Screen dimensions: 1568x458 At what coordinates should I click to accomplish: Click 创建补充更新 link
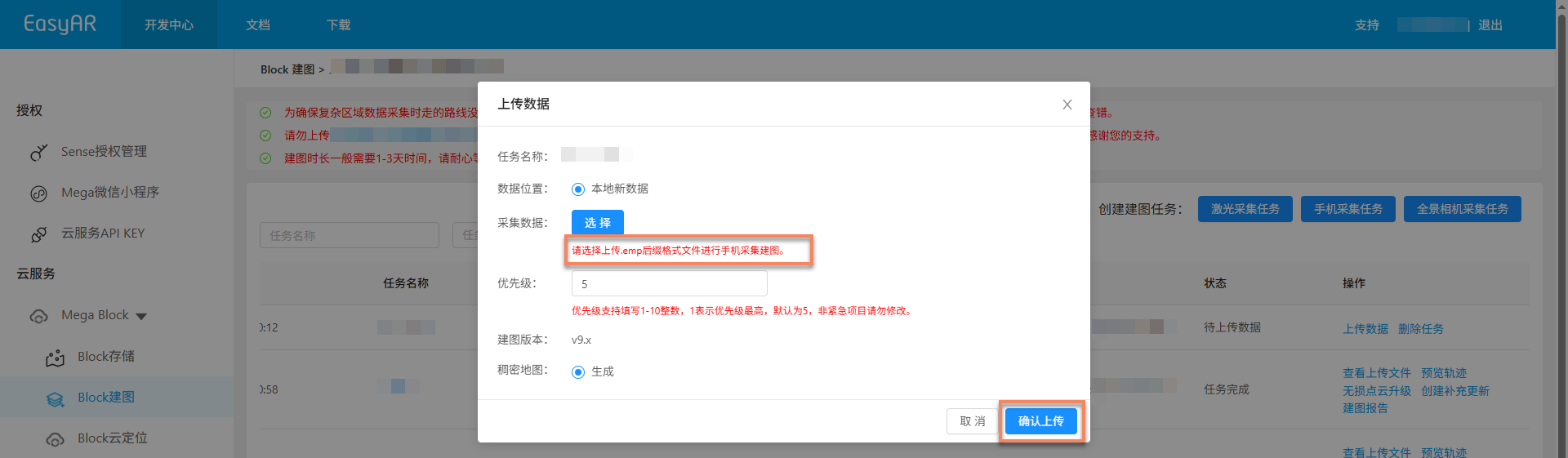coord(1455,391)
